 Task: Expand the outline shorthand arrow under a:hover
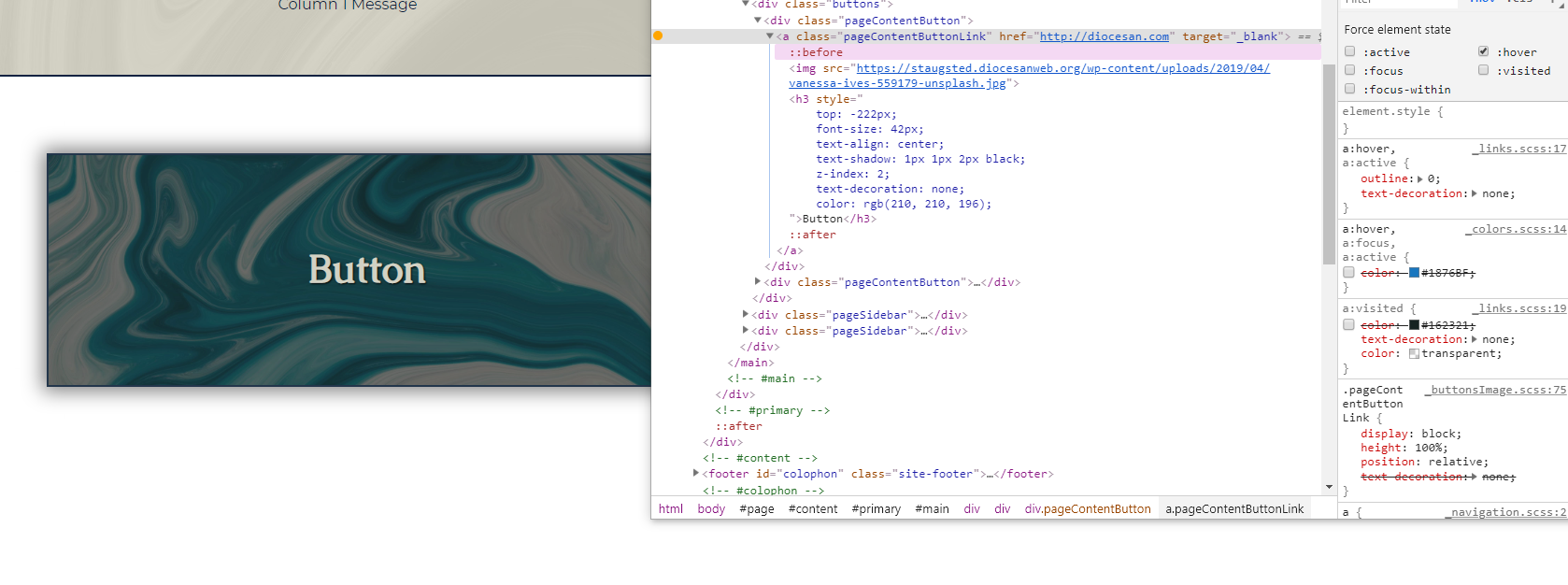[x=1420, y=179]
